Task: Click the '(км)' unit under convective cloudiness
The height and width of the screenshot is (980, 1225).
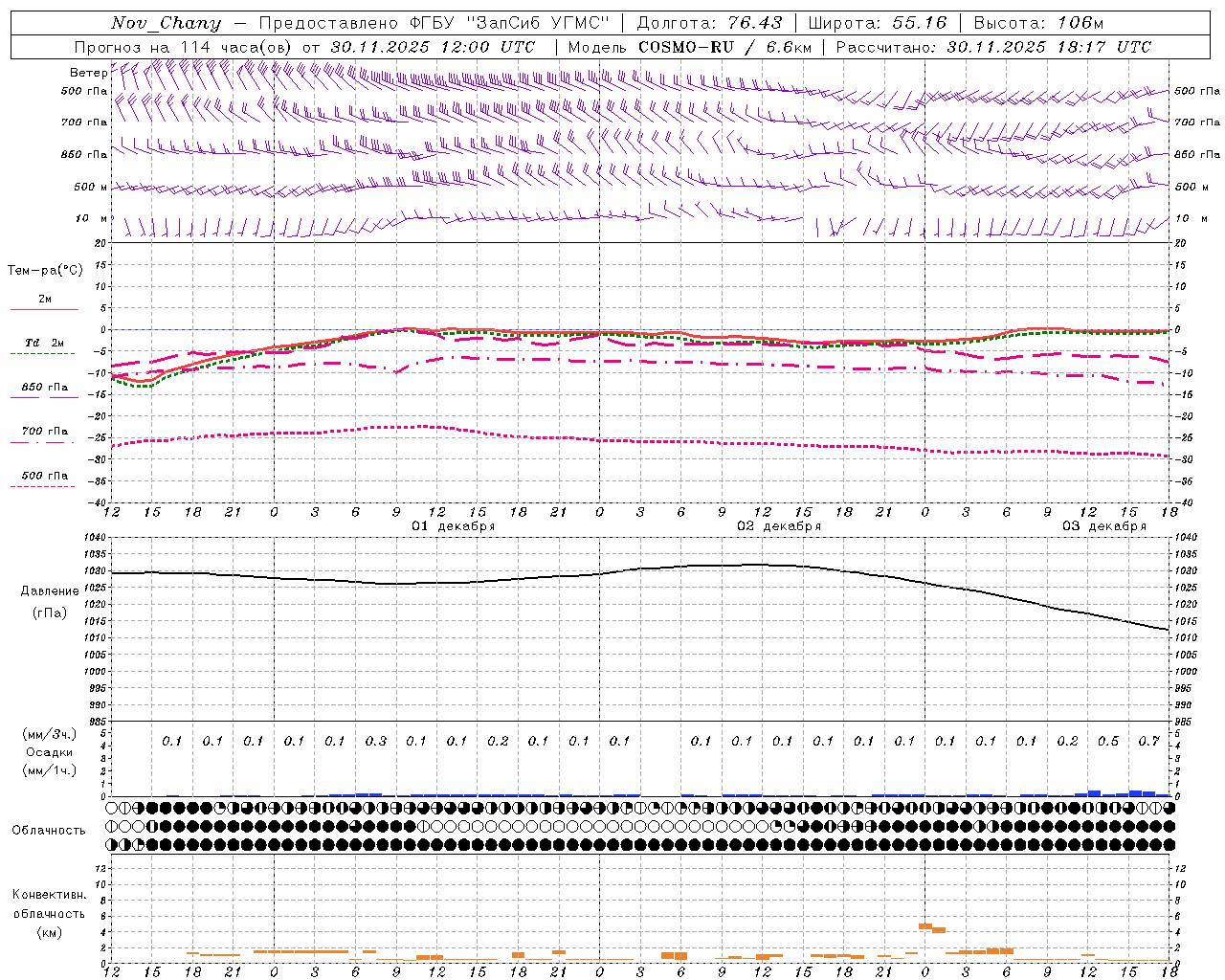Action: point(49,932)
